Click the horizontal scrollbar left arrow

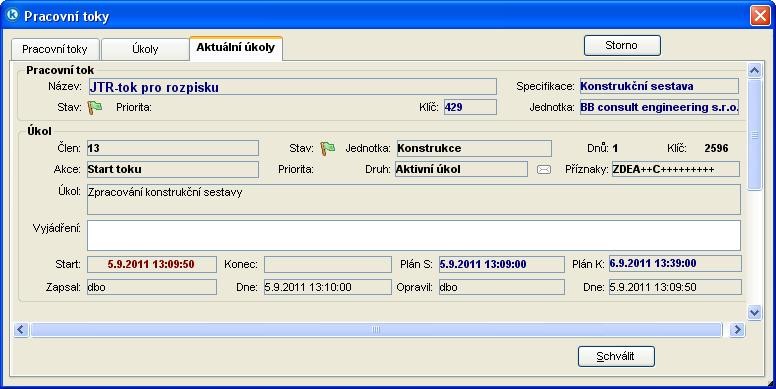click(x=21, y=330)
